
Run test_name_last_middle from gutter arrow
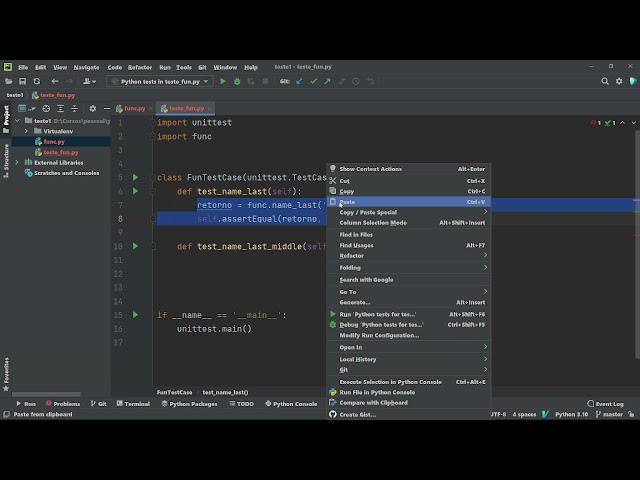click(136, 246)
